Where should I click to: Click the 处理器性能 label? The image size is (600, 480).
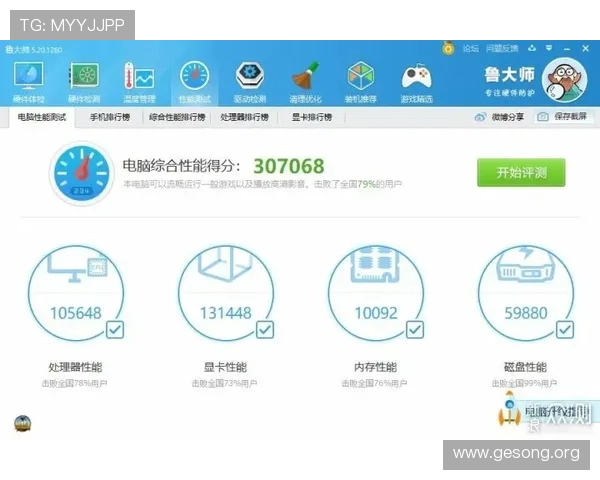(75, 367)
